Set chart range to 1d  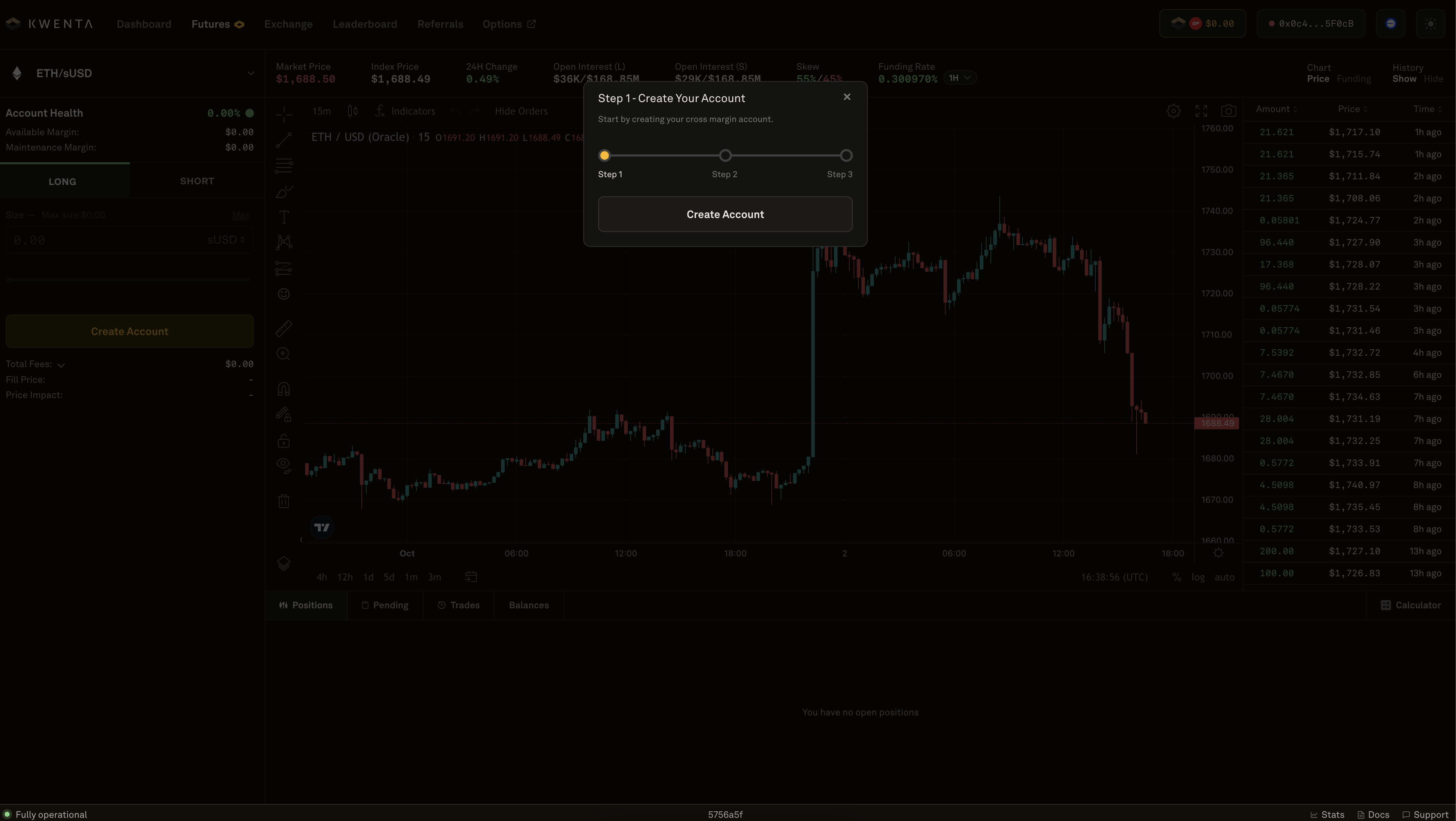[368, 577]
